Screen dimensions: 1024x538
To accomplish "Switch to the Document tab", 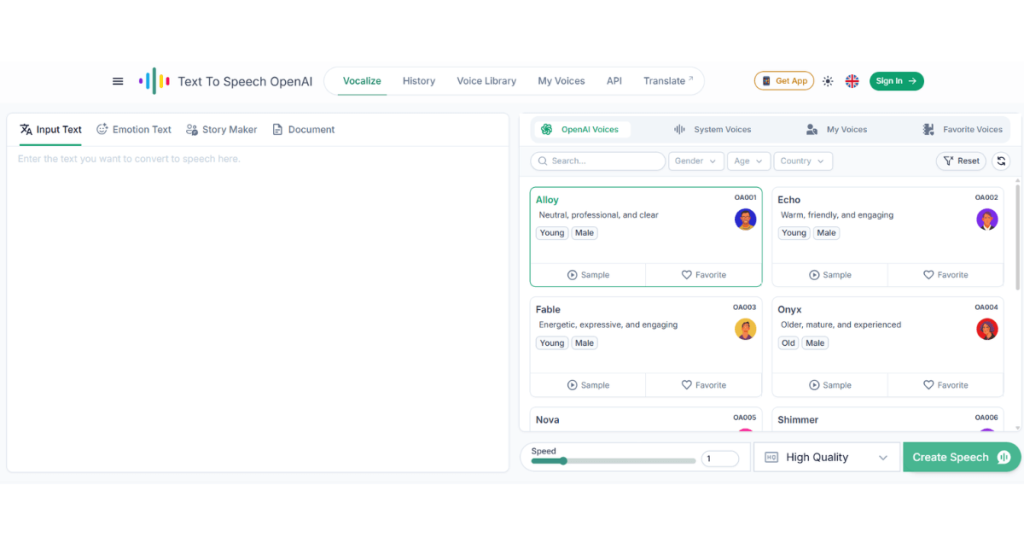I will [x=304, y=129].
